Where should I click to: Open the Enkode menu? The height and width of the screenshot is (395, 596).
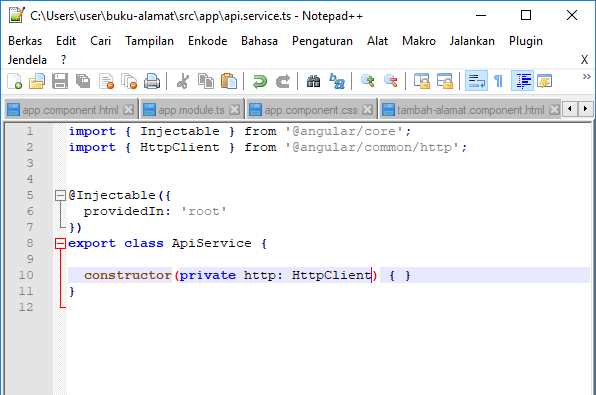[x=208, y=41]
